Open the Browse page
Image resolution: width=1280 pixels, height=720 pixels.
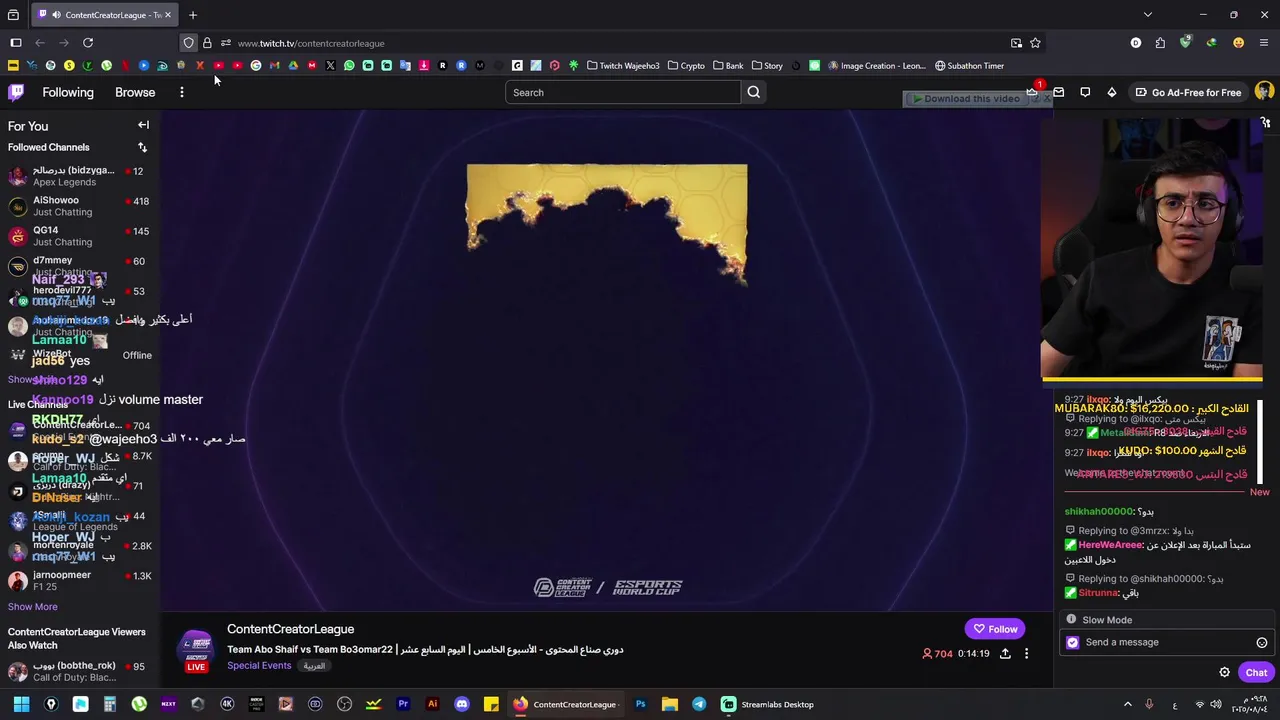tap(135, 92)
